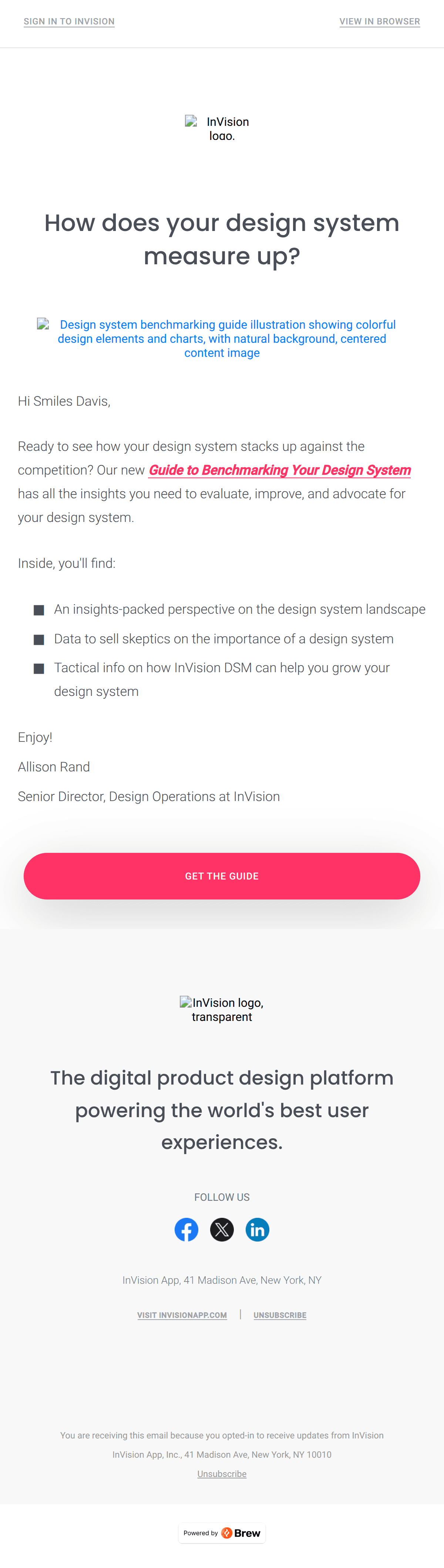Open the design system guide illustration image

click(222, 338)
